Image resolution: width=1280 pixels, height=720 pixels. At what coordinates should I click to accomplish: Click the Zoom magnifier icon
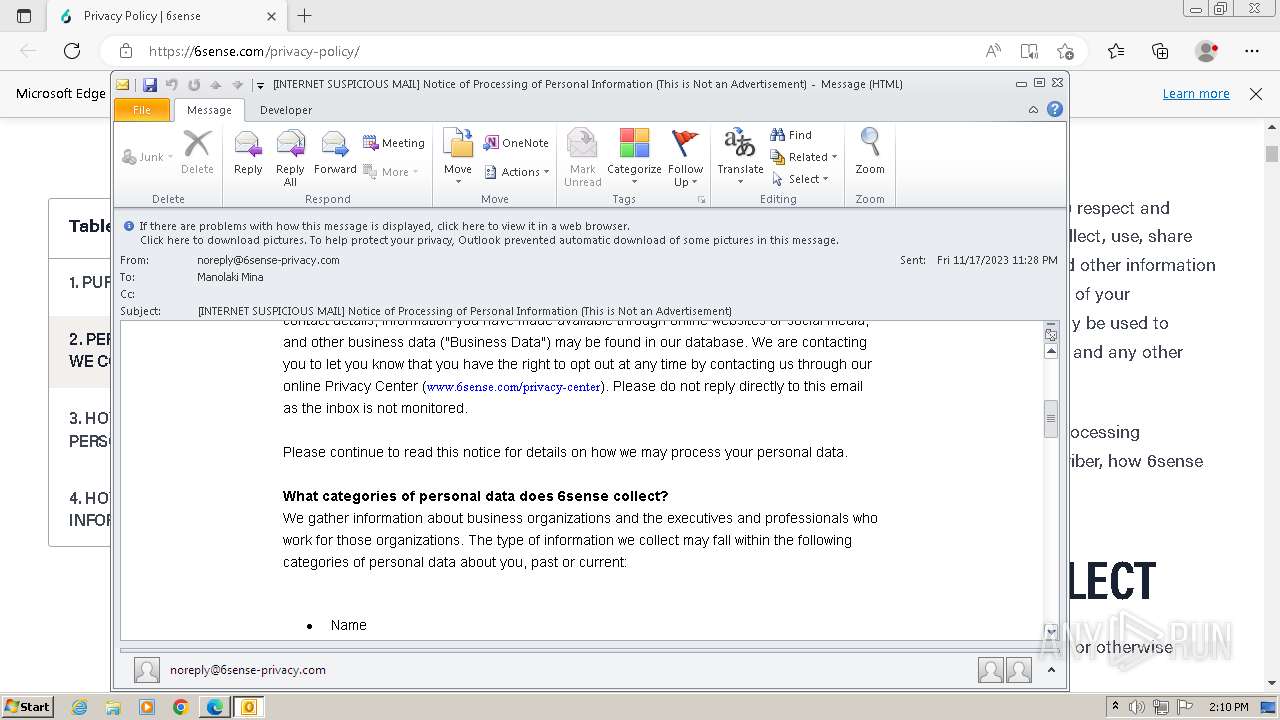[870, 152]
